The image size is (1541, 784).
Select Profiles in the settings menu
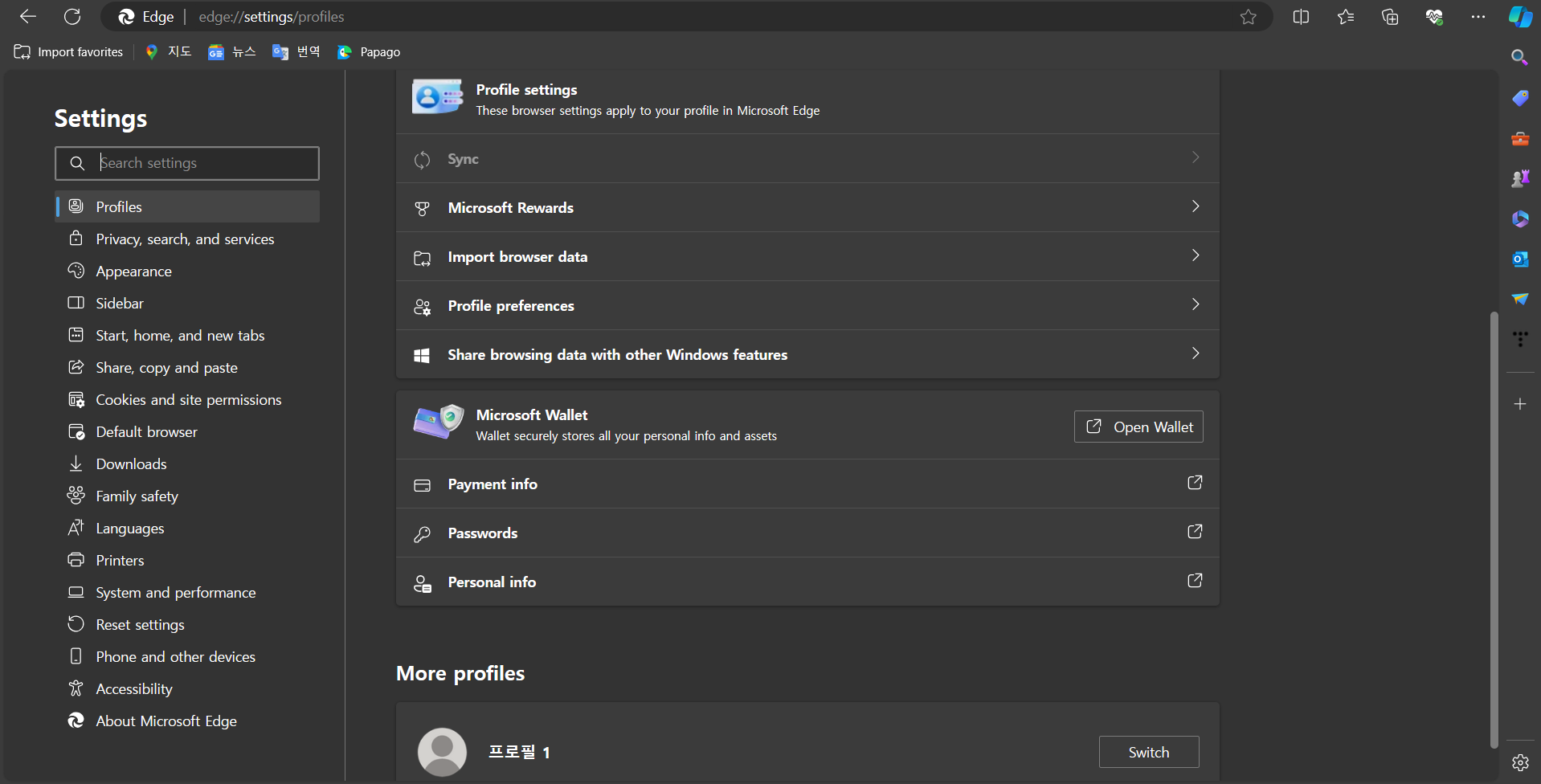(x=187, y=206)
